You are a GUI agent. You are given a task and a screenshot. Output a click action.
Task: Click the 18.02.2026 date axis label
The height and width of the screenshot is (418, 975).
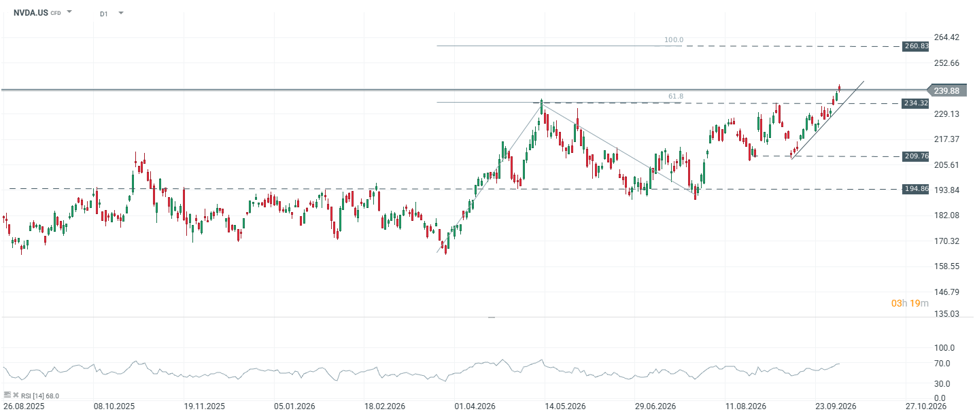(387, 405)
